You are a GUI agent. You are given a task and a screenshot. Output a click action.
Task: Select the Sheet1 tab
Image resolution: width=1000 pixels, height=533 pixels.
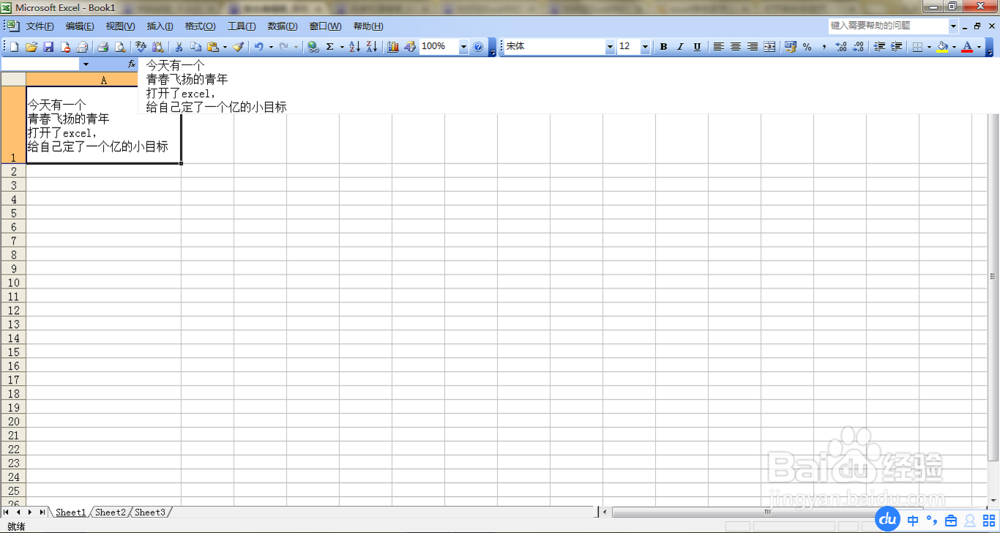coord(70,512)
